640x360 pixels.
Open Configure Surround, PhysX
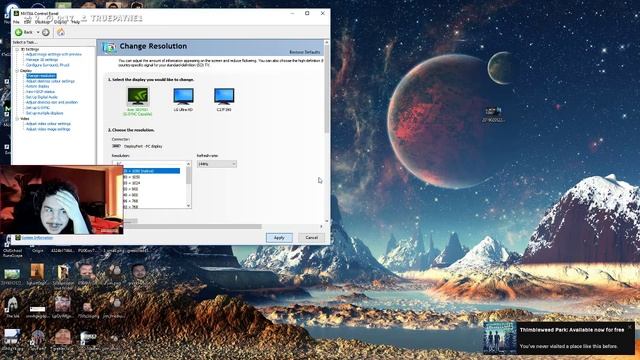[47, 65]
